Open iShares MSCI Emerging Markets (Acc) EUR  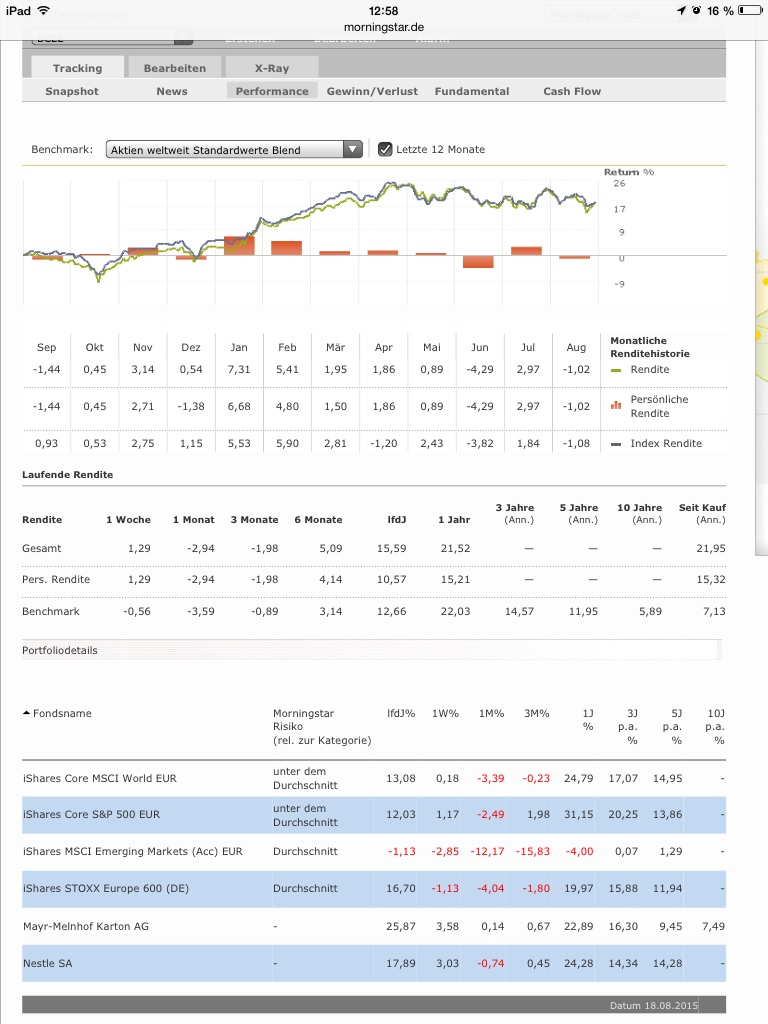(x=133, y=852)
